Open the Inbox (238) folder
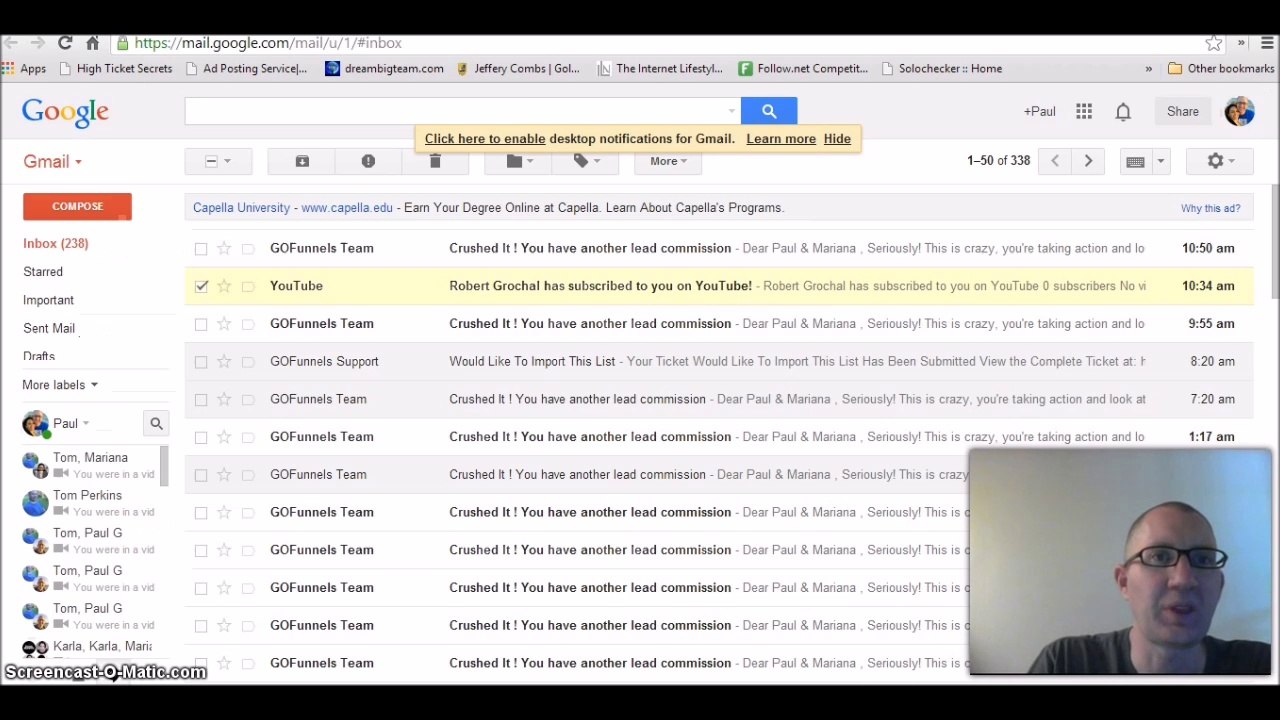The image size is (1280, 720). [56, 243]
